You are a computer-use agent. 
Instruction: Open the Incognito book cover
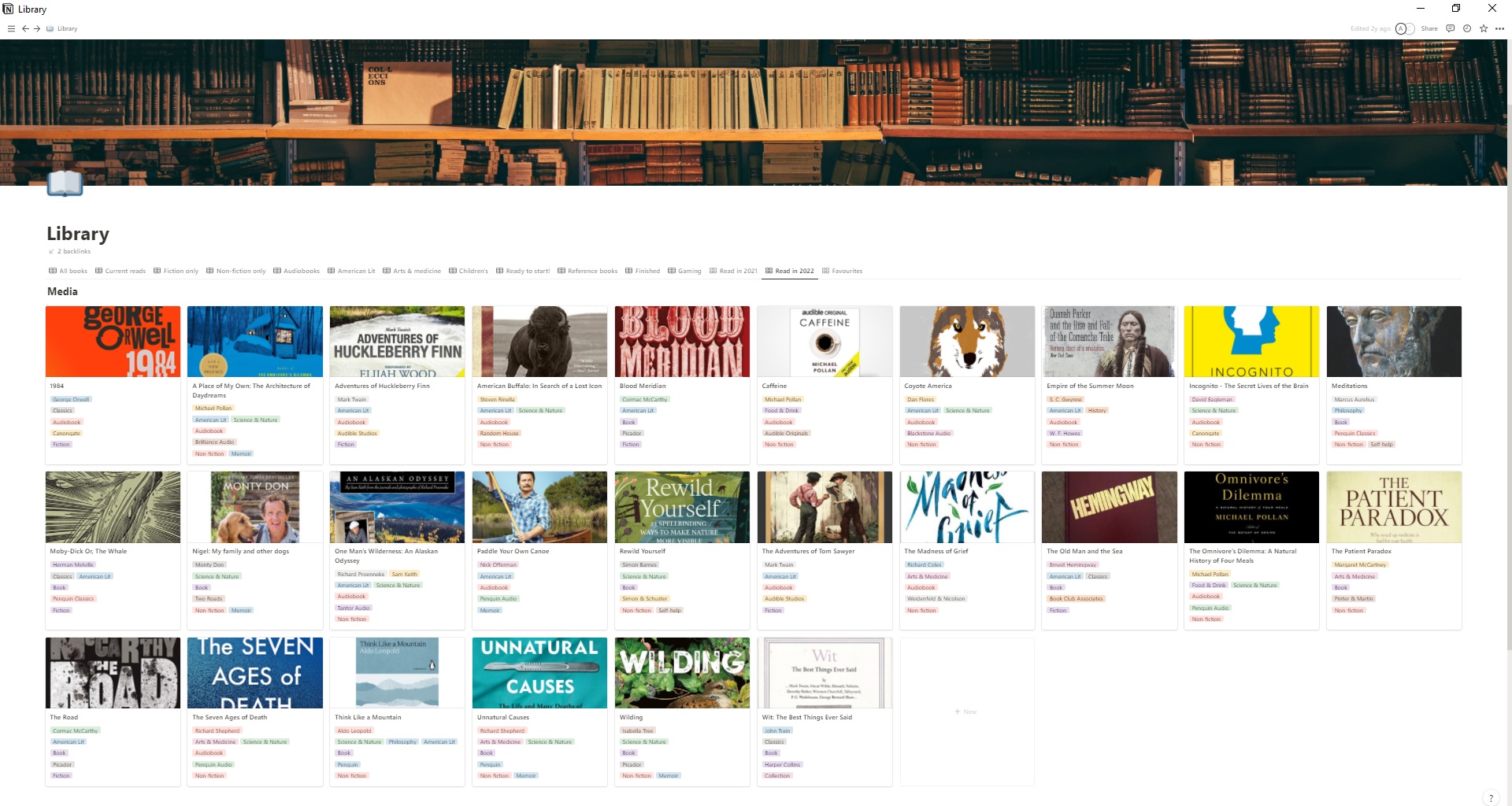click(1251, 342)
